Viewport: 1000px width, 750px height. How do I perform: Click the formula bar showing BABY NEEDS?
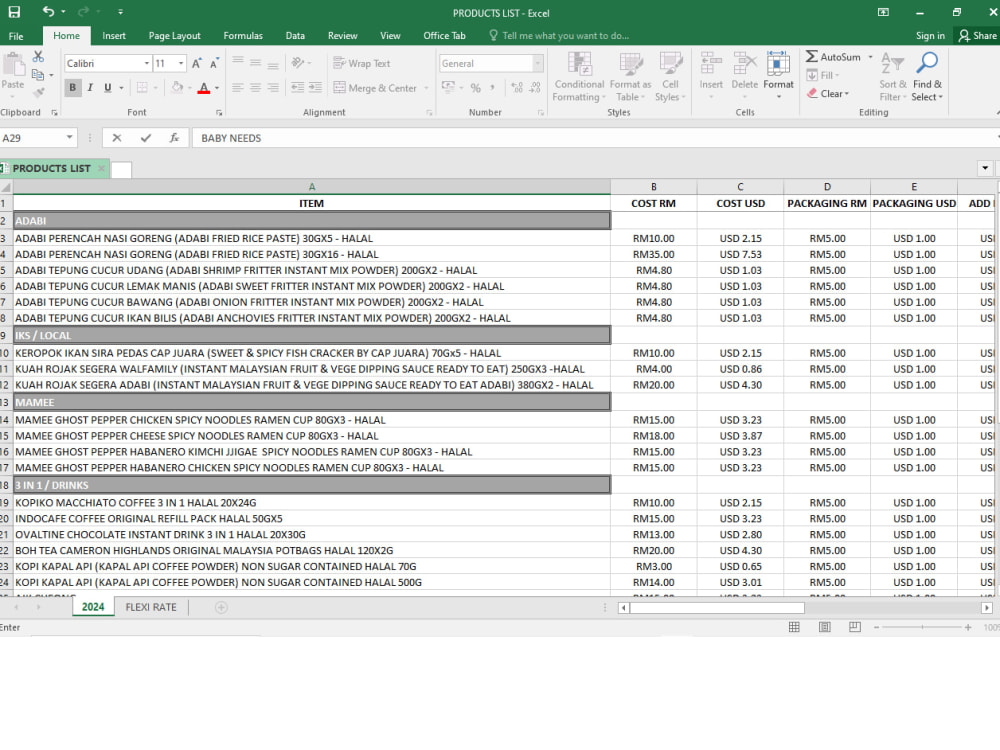tap(593, 138)
